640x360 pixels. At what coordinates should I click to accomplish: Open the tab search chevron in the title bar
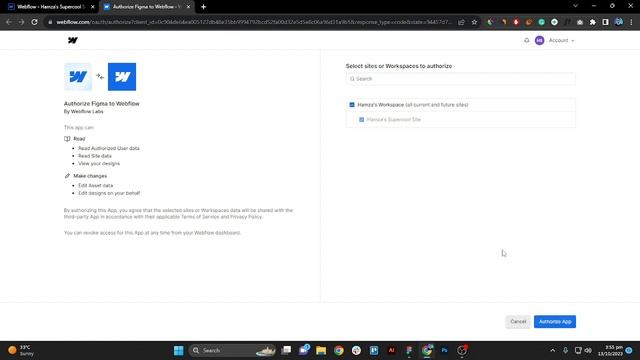575,6
